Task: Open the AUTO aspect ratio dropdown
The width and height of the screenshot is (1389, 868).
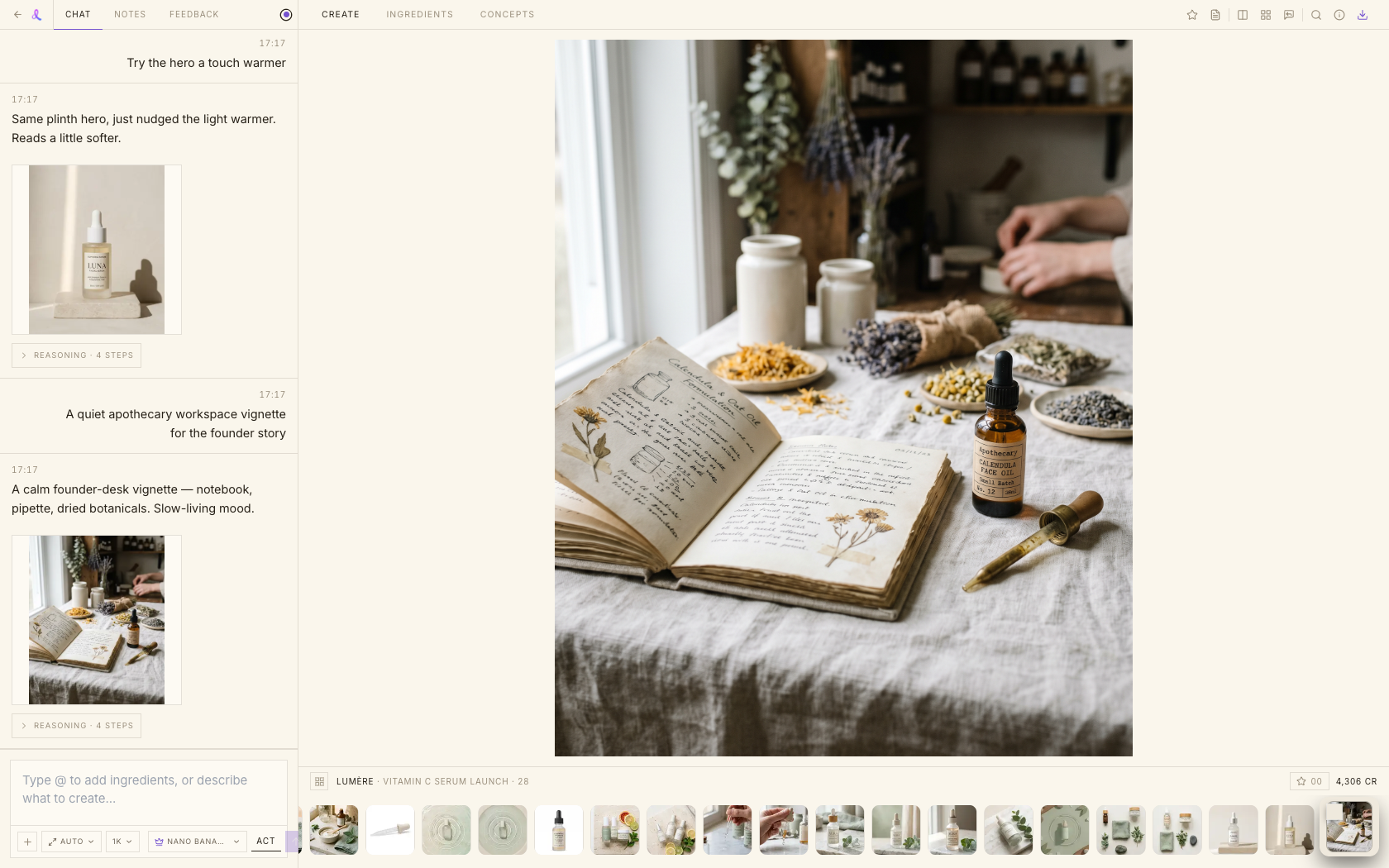Action: [x=71, y=842]
